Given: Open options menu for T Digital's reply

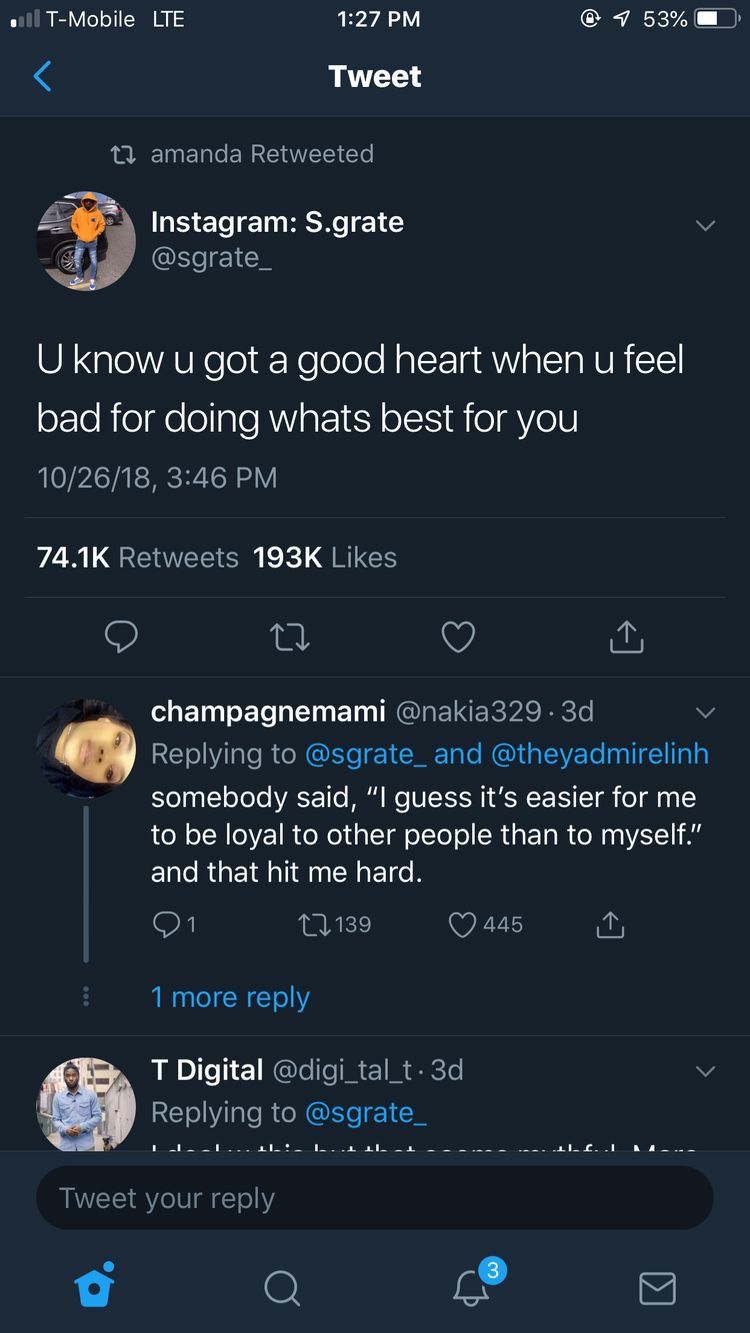Looking at the screenshot, I should 706,1070.
